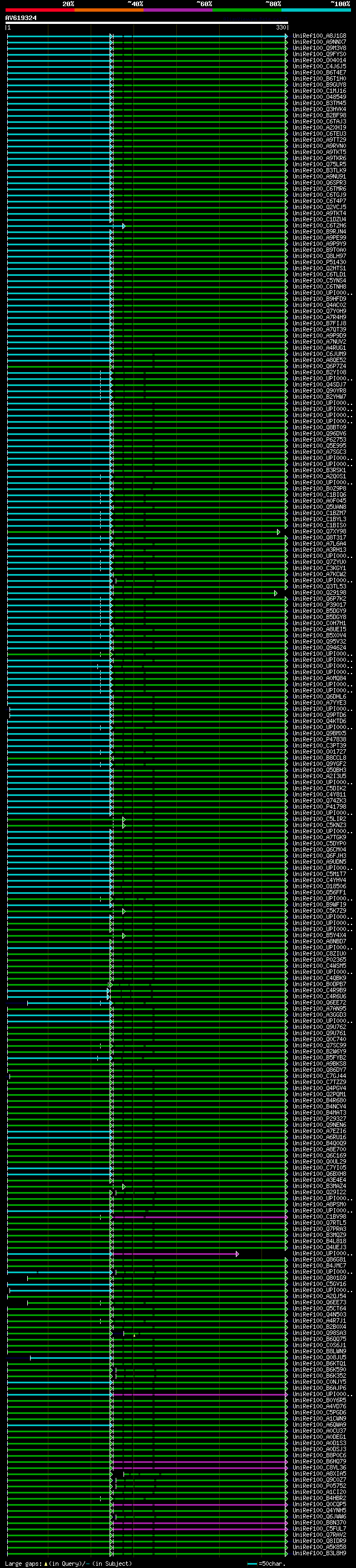Select the UniRef100_Q6EE72 label
The height and width of the screenshot is (1568, 356).
[319, 1002]
